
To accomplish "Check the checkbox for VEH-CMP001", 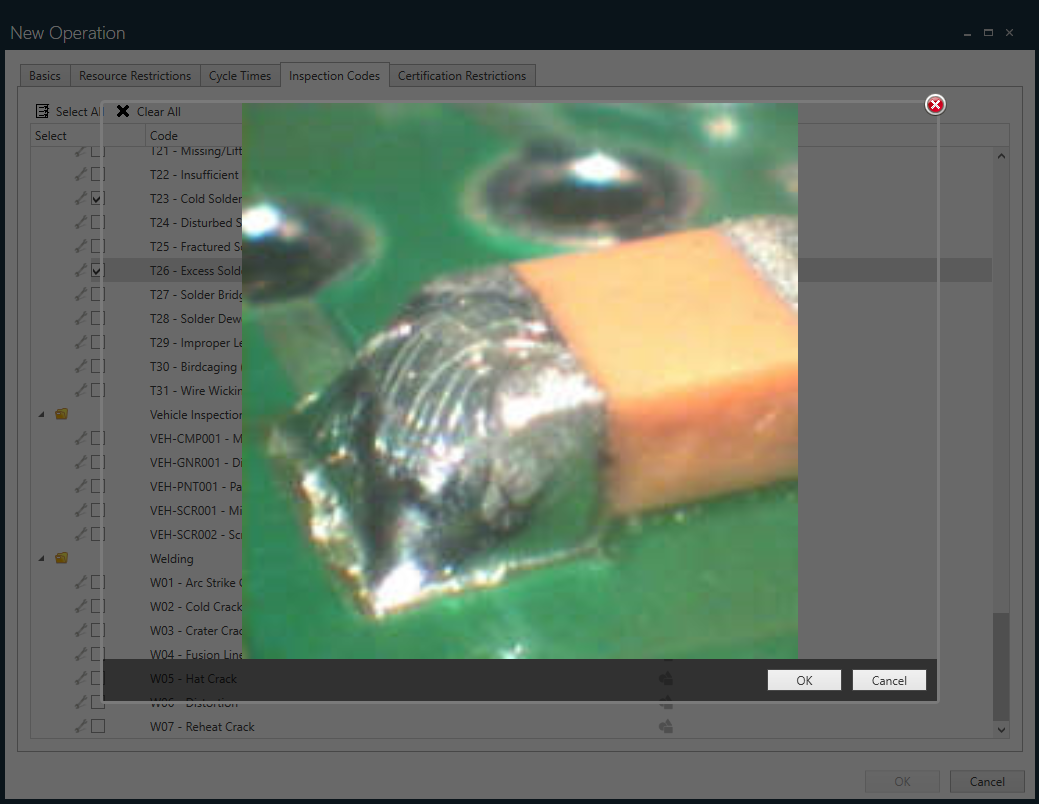I will 96,437.
